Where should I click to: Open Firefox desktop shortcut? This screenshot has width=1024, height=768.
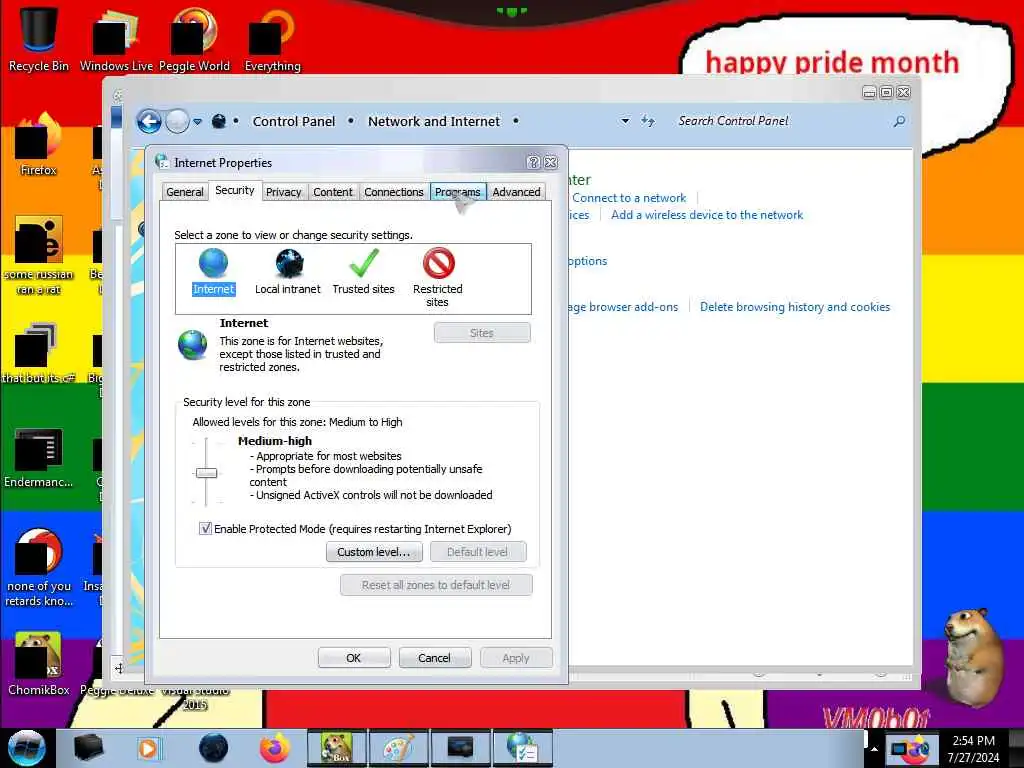pos(39,144)
